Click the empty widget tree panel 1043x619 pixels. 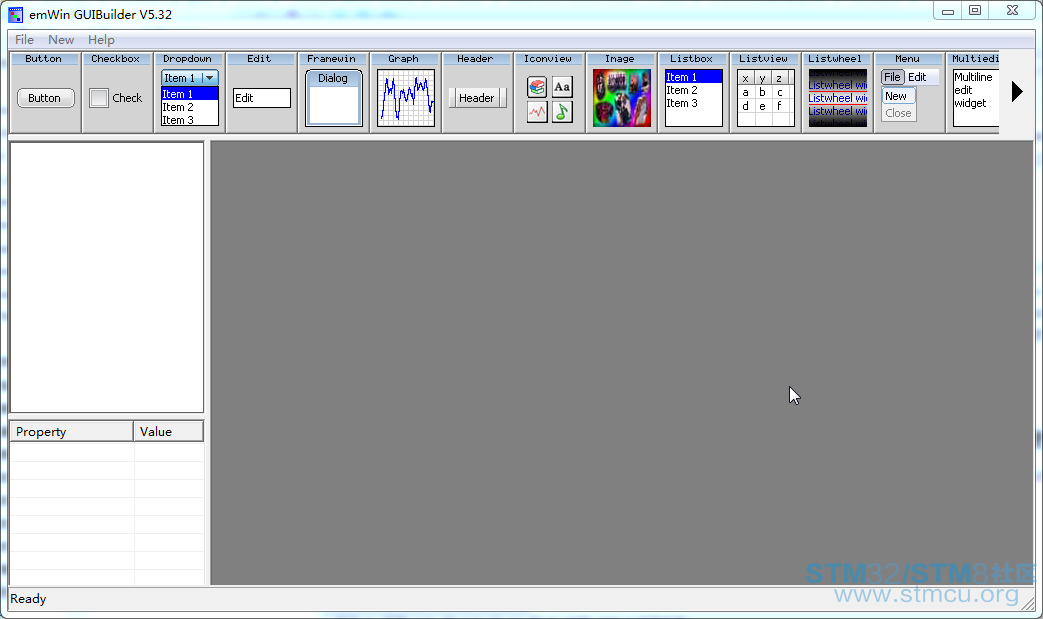106,277
